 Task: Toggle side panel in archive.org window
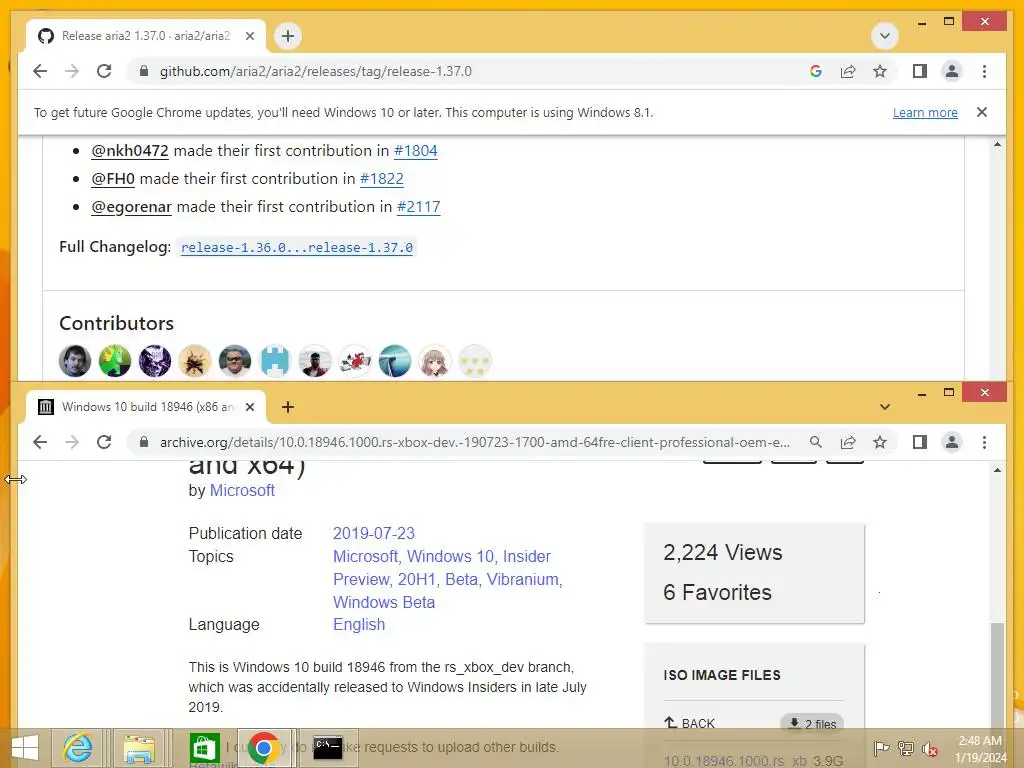(920, 442)
